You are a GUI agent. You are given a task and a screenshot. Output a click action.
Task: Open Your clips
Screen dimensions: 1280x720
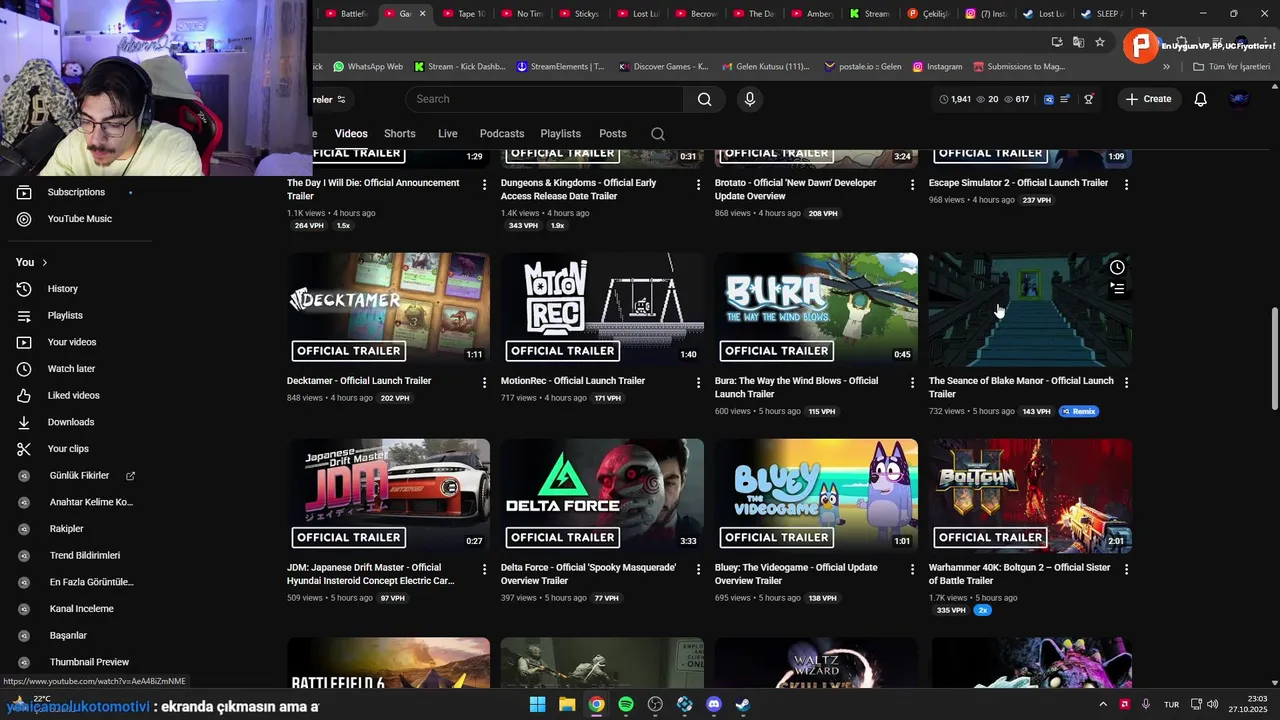[68, 449]
